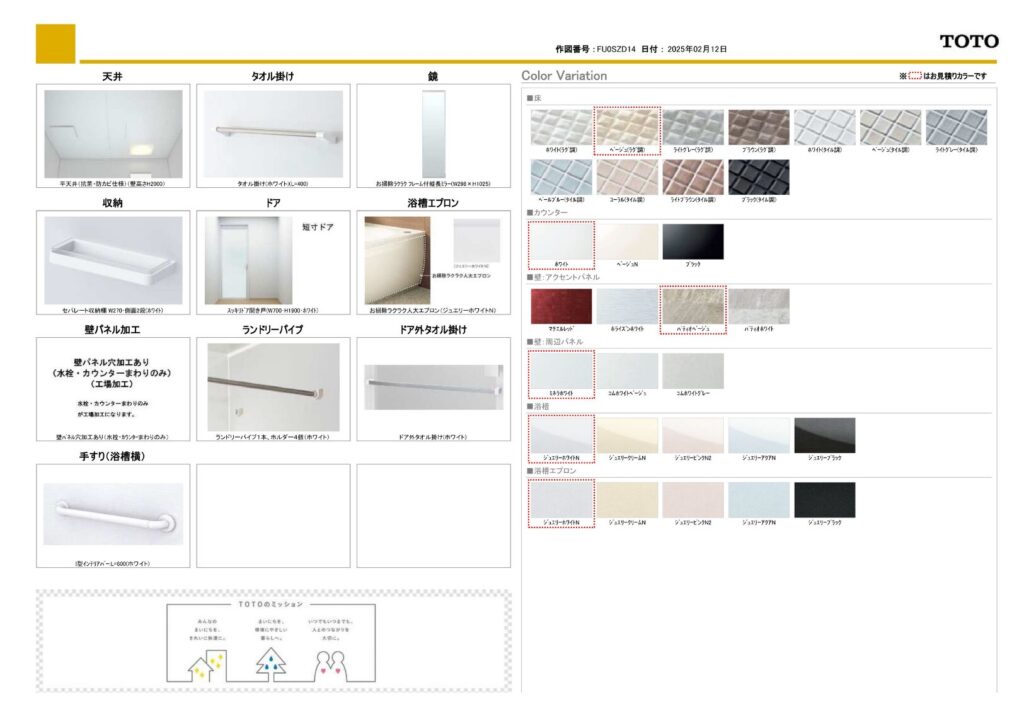Click the tree icon in the mission banner
1024x709 pixels.
click(x=270, y=661)
